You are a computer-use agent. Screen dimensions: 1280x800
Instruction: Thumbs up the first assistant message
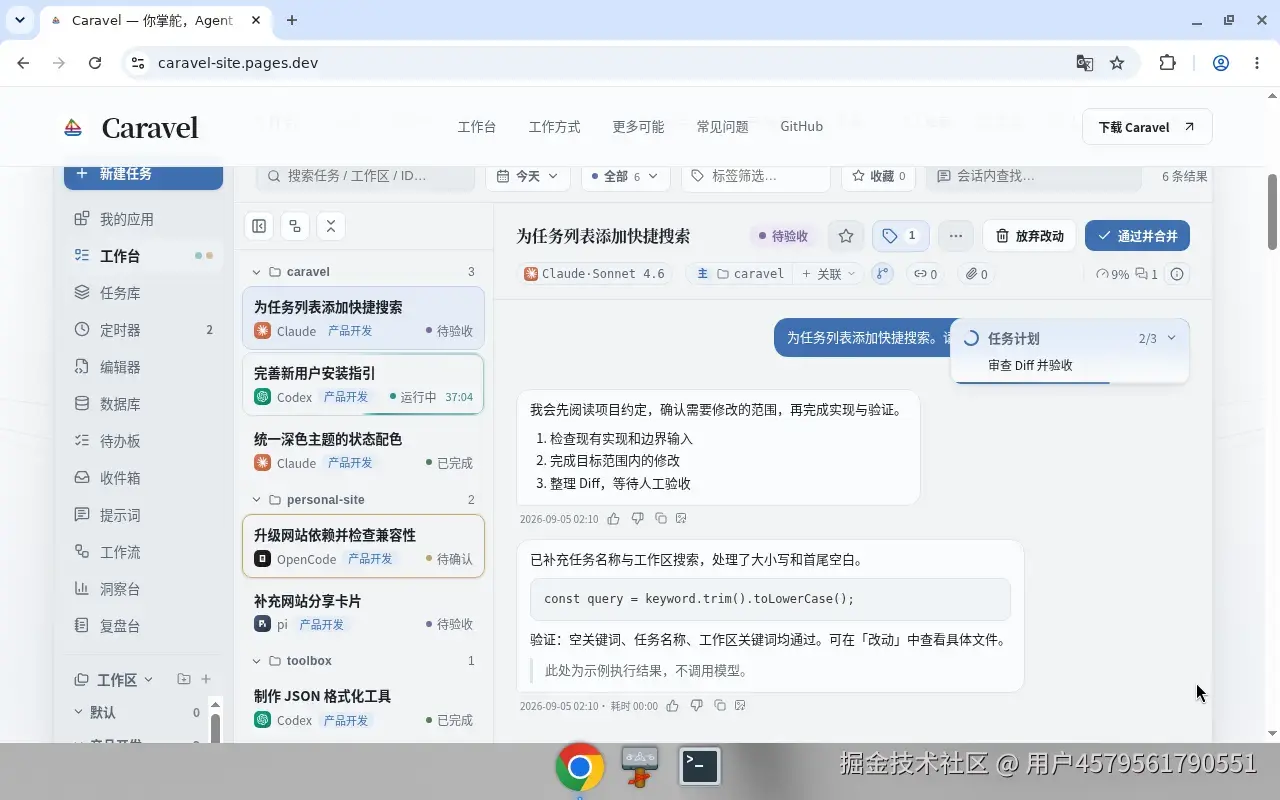tap(613, 519)
